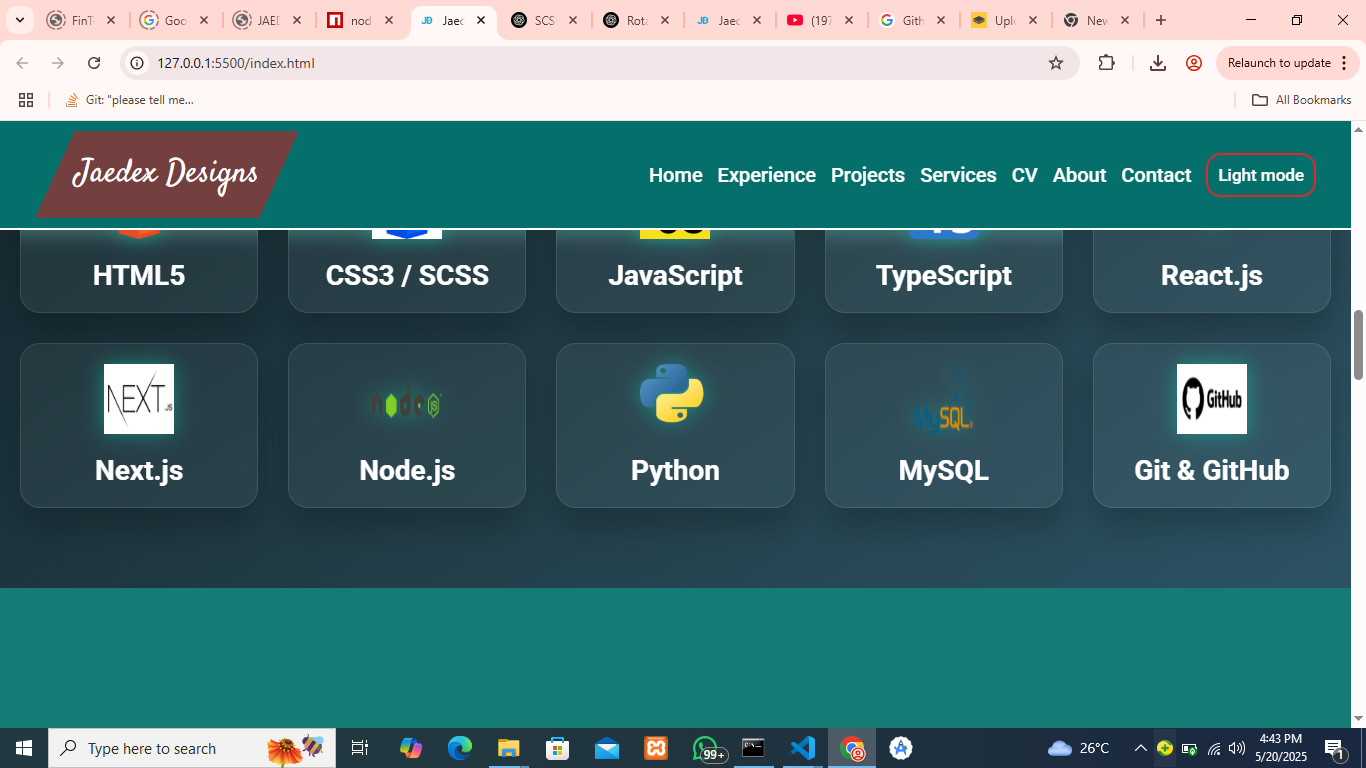View site information icon in address bar
The image size is (1366, 768).
pyautogui.click(x=138, y=63)
